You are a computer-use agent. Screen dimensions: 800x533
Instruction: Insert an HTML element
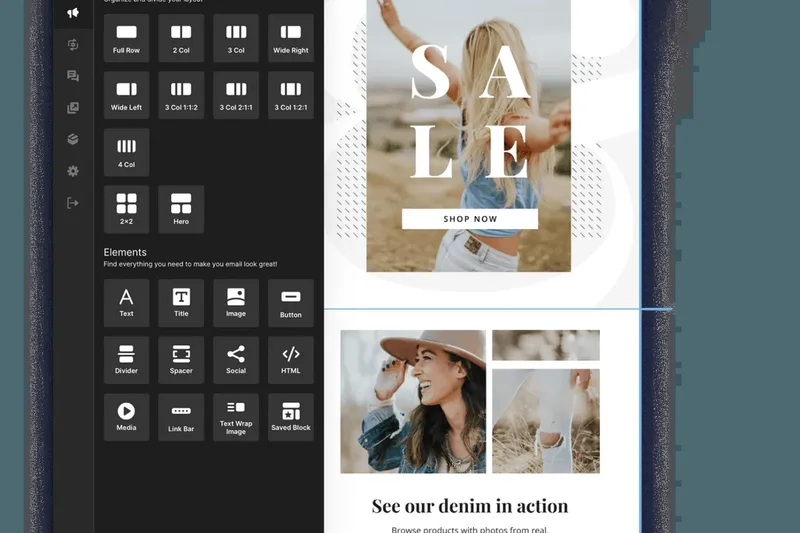(x=291, y=360)
